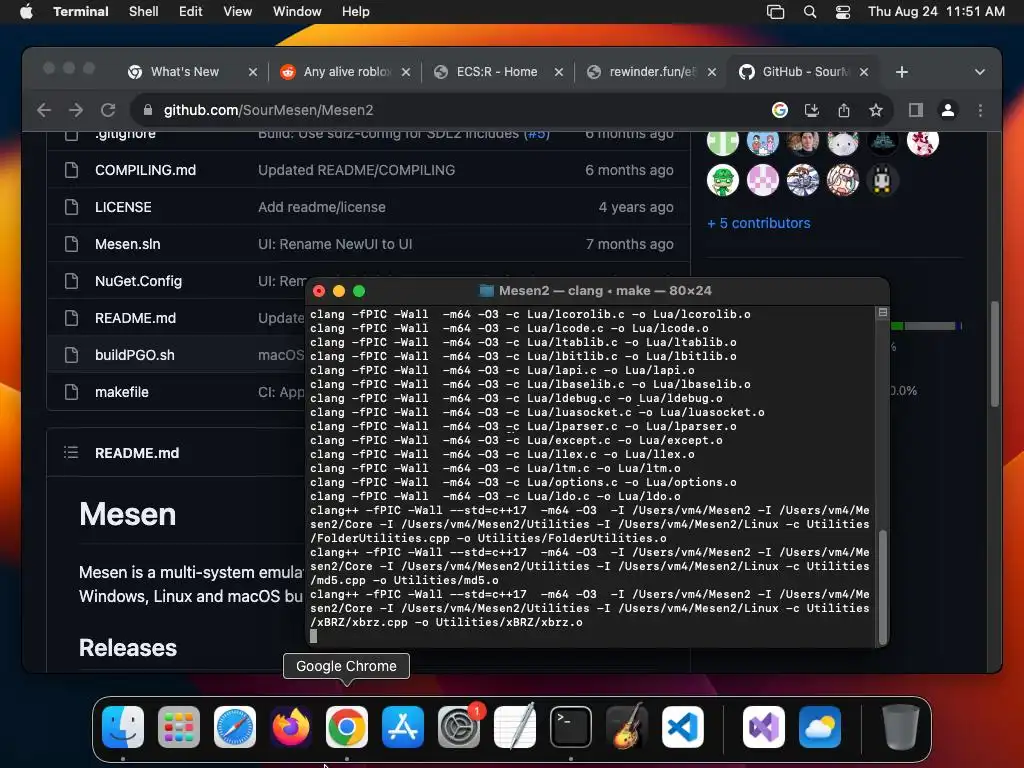Image resolution: width=1024 pixels, height=768 pixels.
Task: Launch GarageBand from the dock
Action: 627,727
